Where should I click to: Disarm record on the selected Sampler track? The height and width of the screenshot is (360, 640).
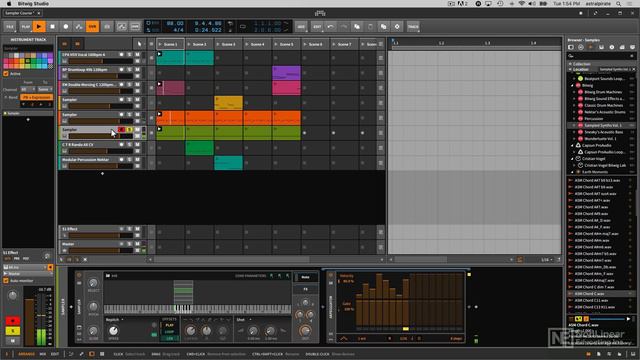click(121, 129)
